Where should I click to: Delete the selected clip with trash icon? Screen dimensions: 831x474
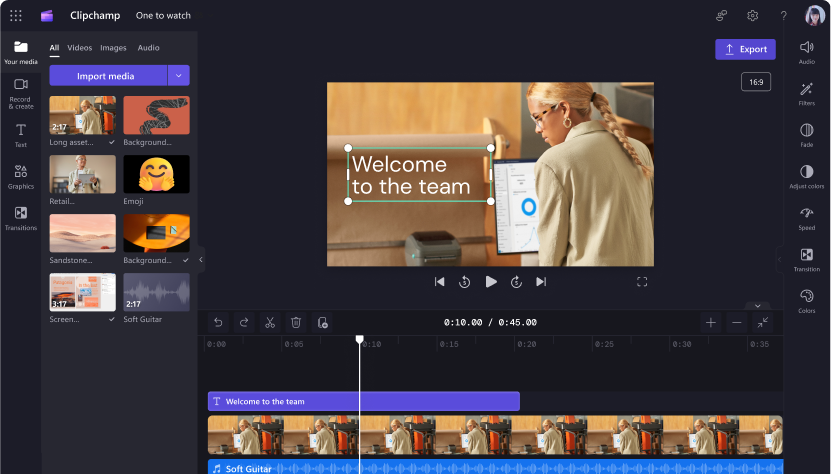[x=296, y=322]
